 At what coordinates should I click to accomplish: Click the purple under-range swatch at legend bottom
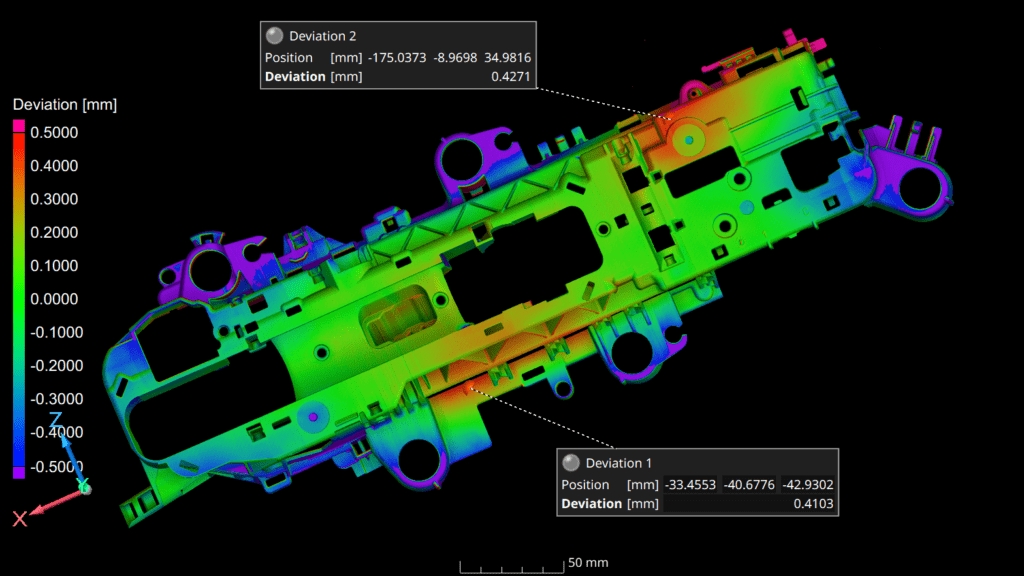coord(19,472)
